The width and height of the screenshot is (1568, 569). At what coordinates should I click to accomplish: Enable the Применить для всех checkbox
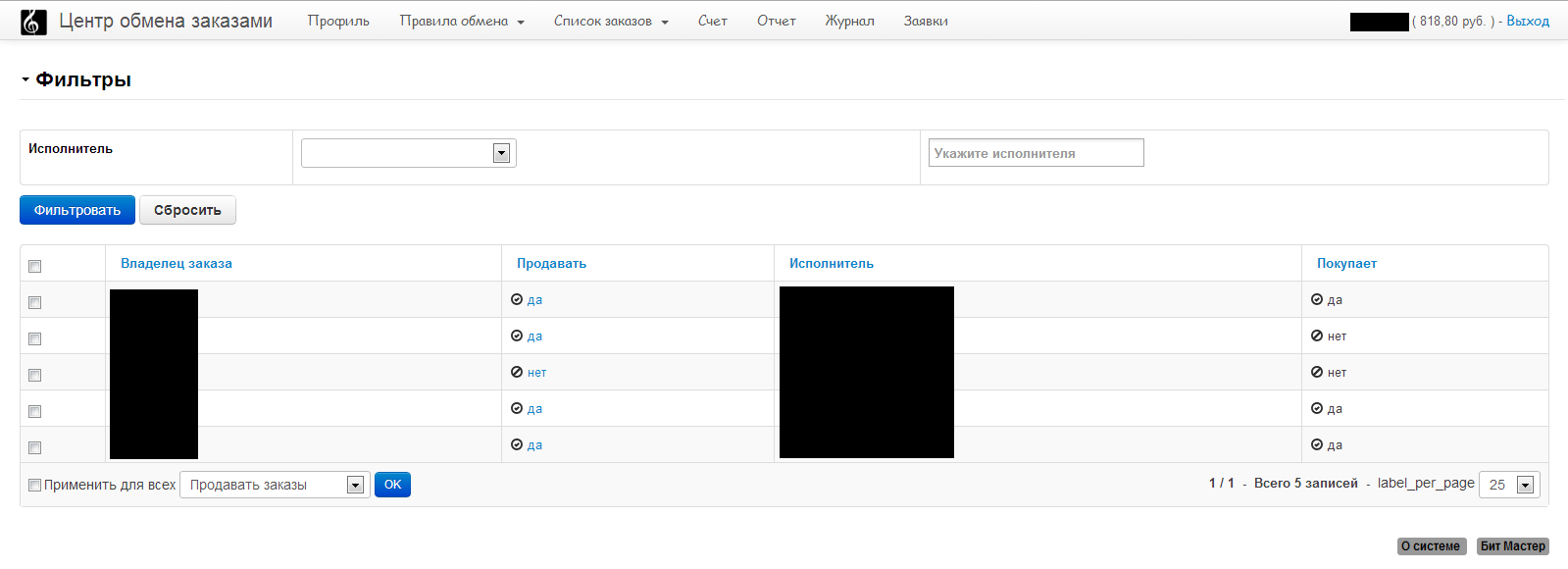pos(35,485)
